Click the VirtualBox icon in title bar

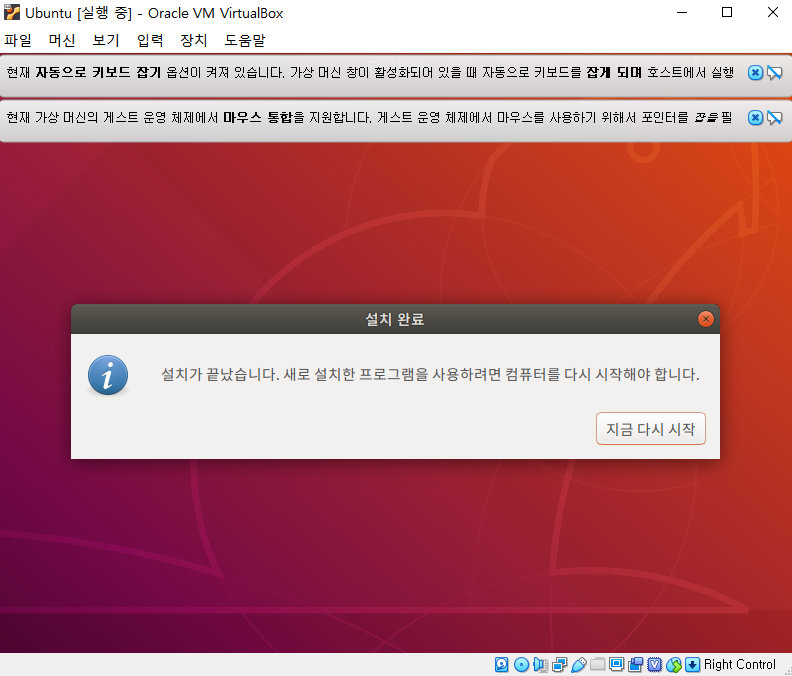12,12
